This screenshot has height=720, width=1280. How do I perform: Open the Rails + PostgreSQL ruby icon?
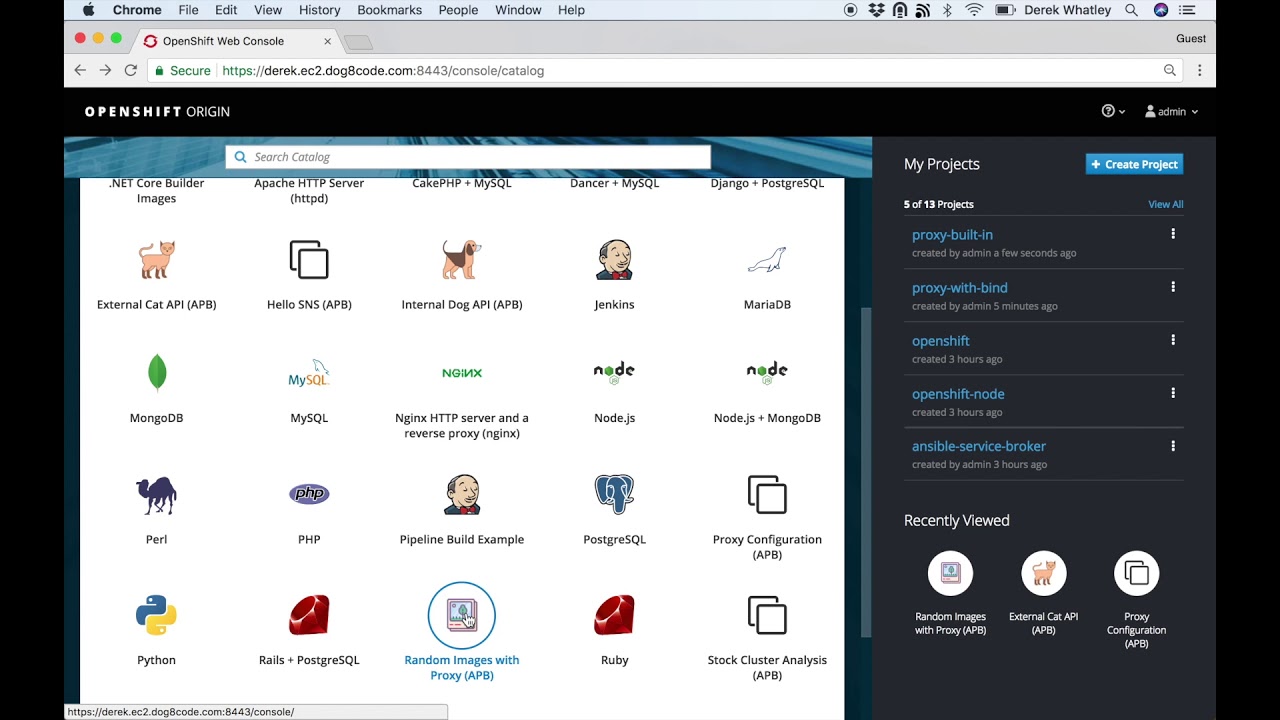(309, 615)
